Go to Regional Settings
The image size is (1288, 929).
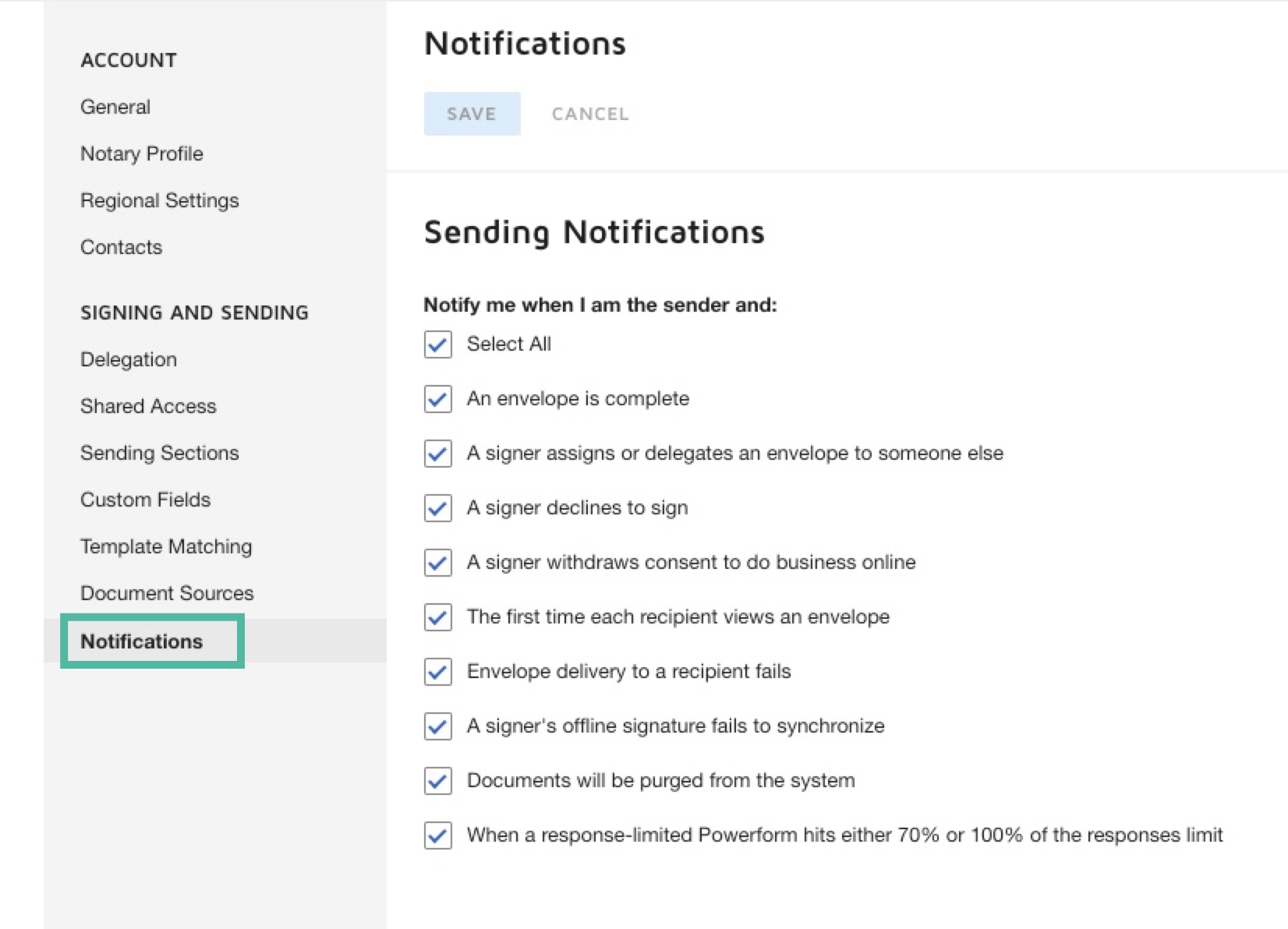tap(160, 200)
